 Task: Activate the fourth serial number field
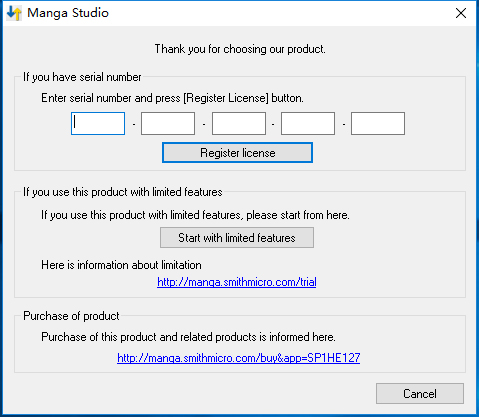pyautogui.click(x=308, y=124)
